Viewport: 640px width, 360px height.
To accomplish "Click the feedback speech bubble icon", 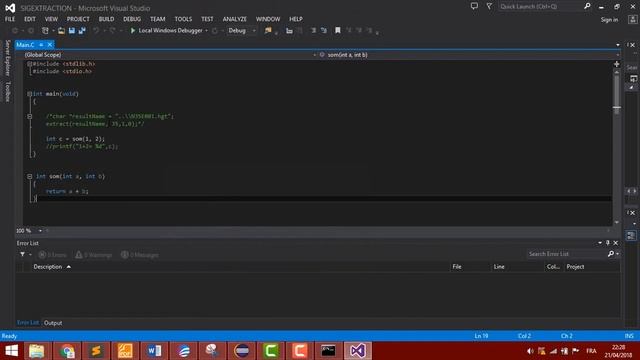I will pyautogui.click(x=474, y=6).
